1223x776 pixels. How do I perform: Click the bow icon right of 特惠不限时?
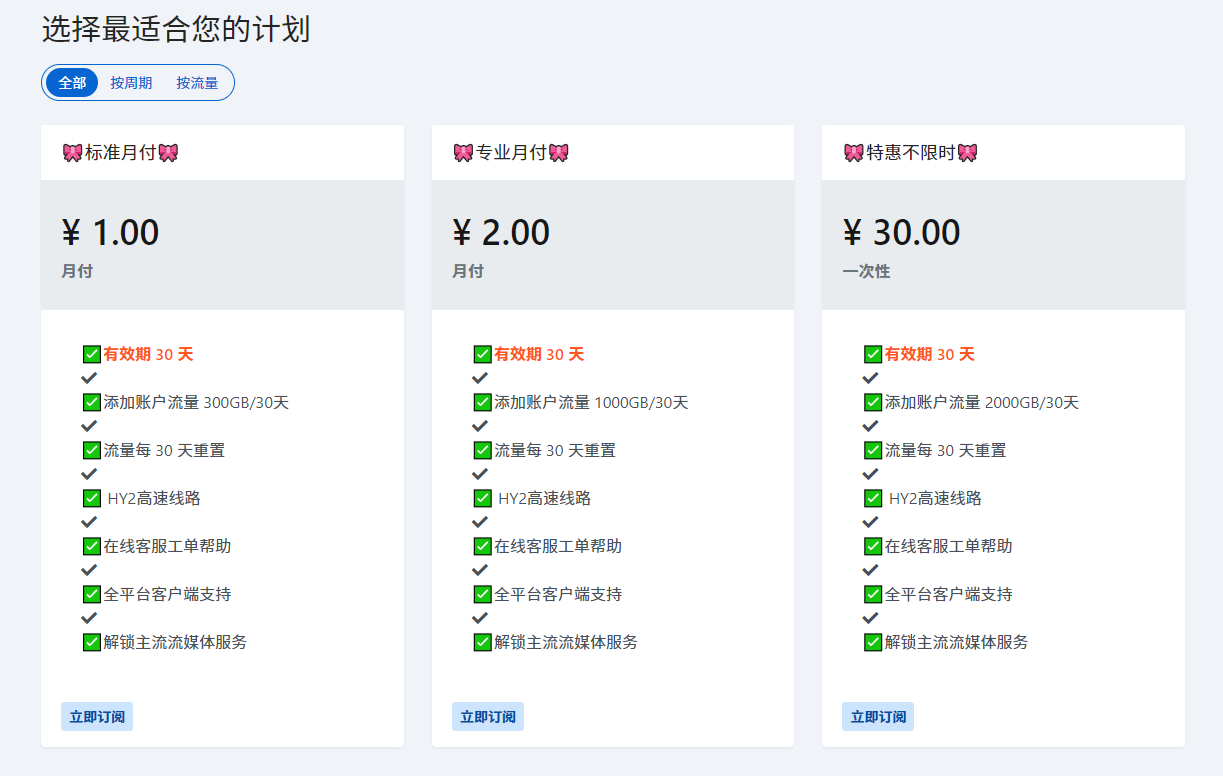pos(967,153)
